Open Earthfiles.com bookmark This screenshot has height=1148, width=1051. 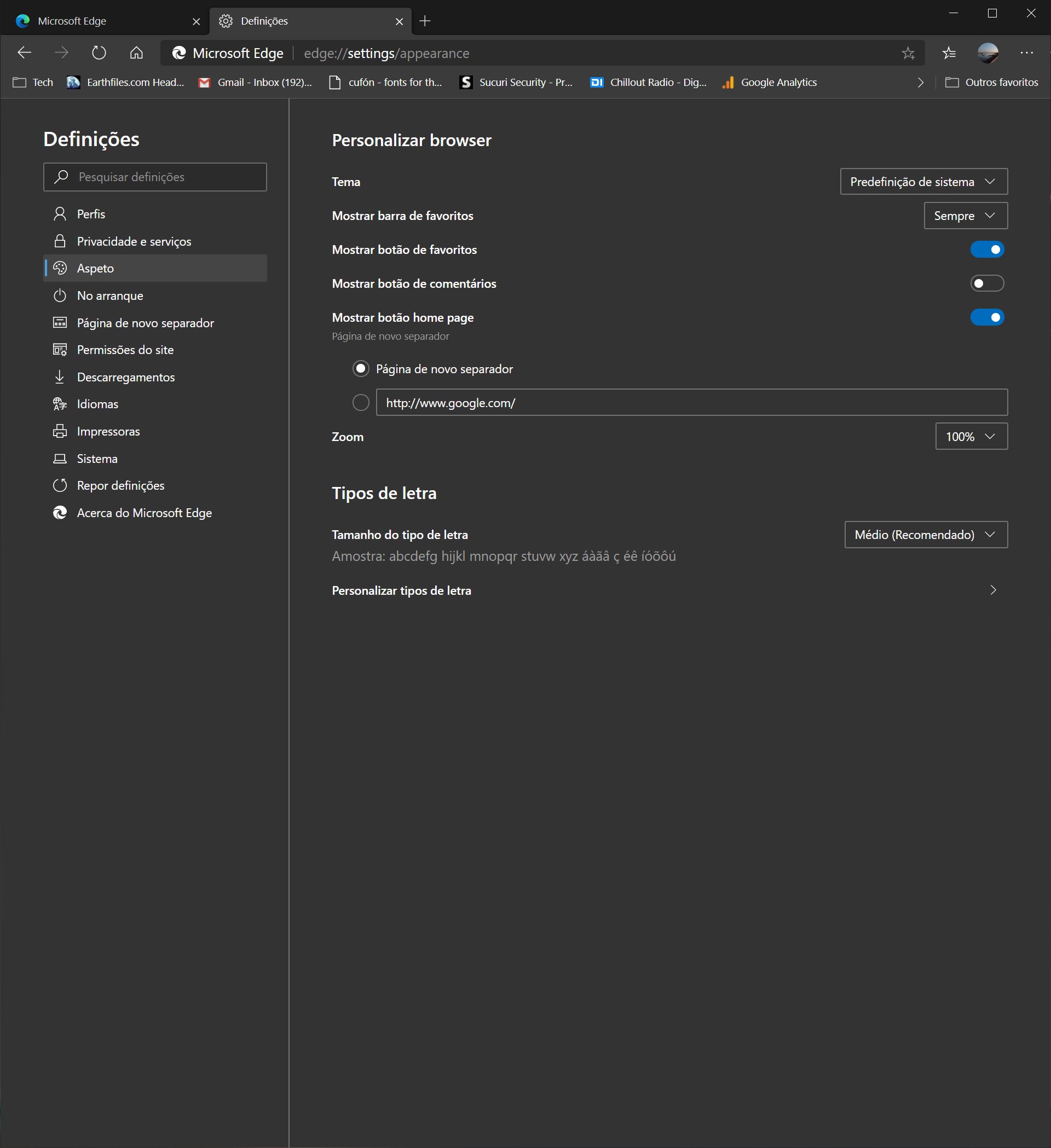[126, 83]
